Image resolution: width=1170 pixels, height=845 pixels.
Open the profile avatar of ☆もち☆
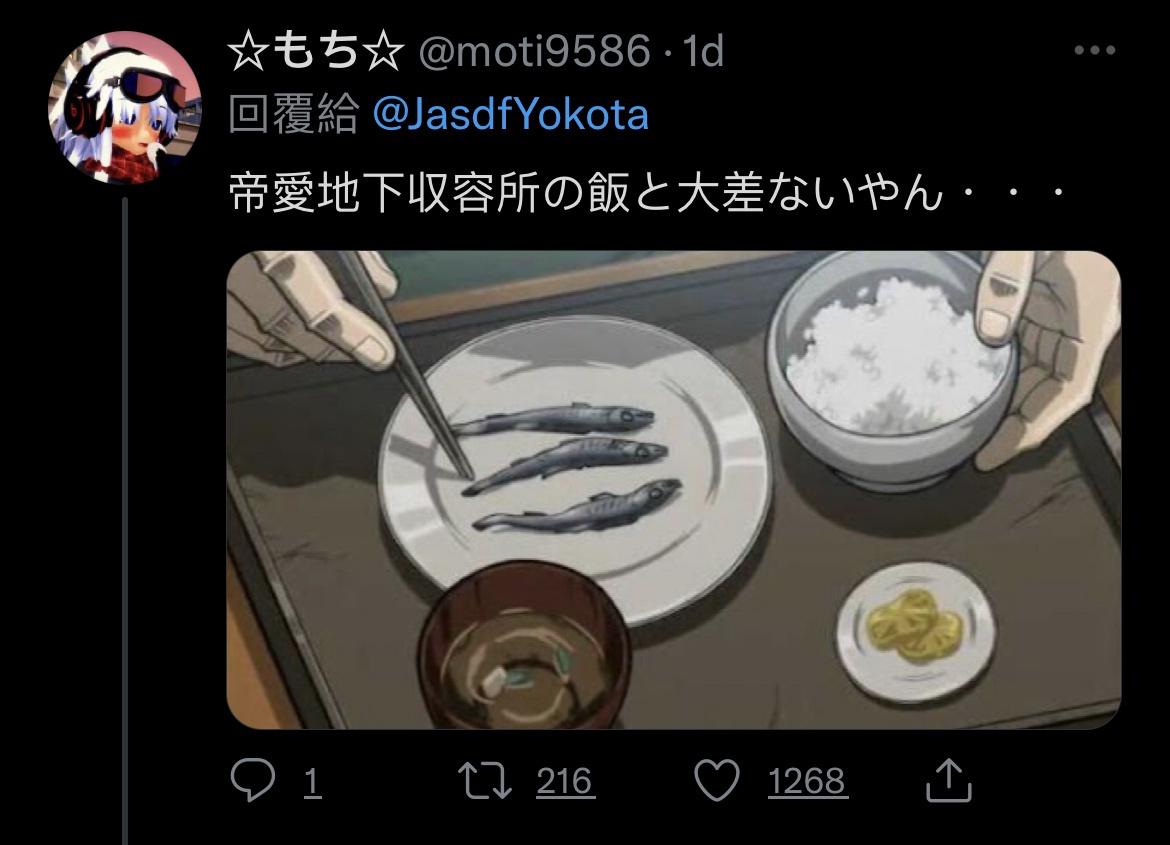(125, 107)
